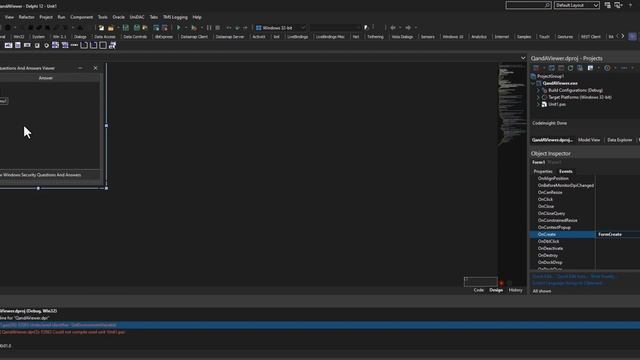This screenshot has height=360, width=640.
Task: Open the Help menu
Action: pos(197,17)
